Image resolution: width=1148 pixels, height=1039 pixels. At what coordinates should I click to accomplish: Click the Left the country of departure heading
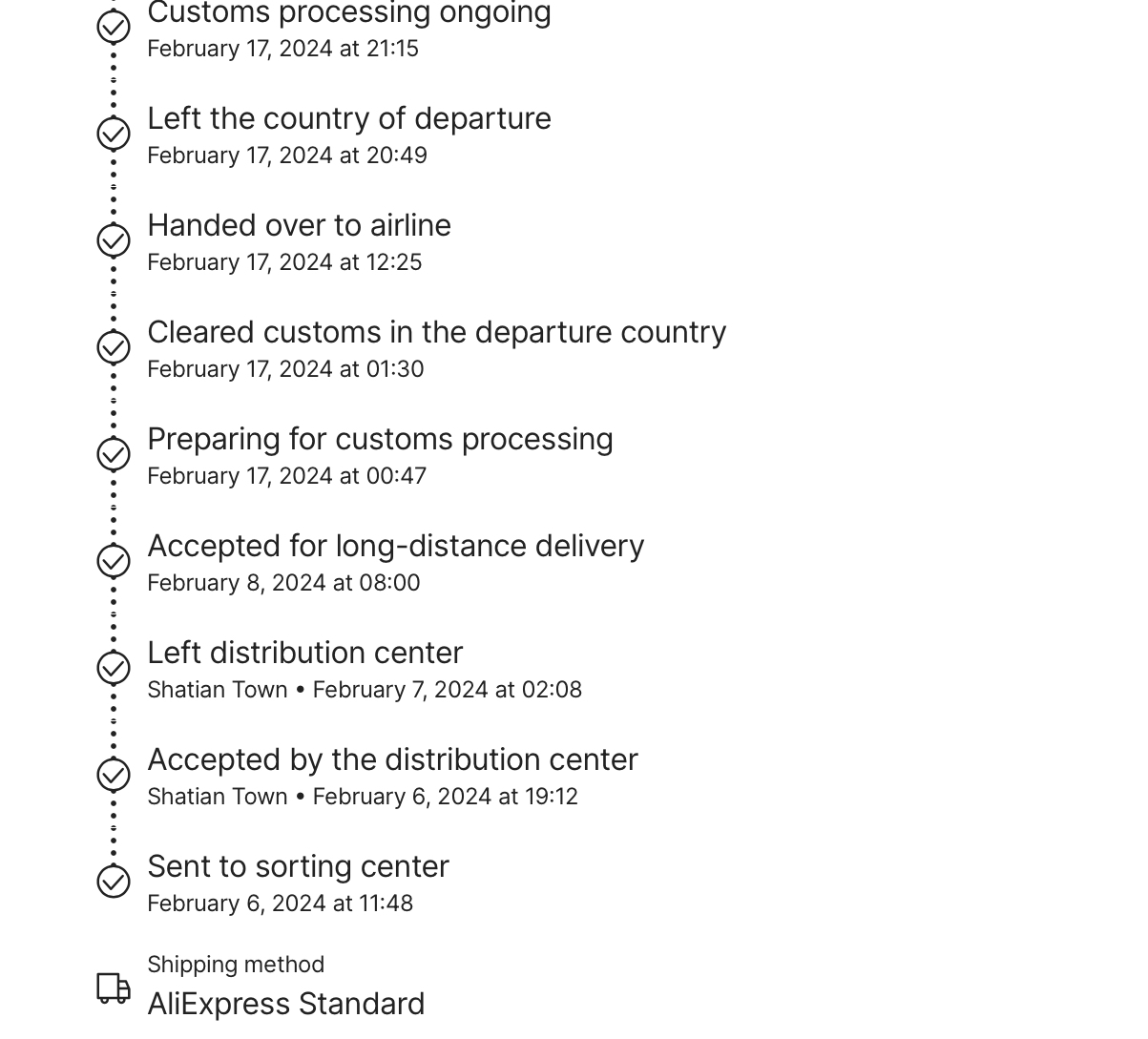click(x=349, y=118)
